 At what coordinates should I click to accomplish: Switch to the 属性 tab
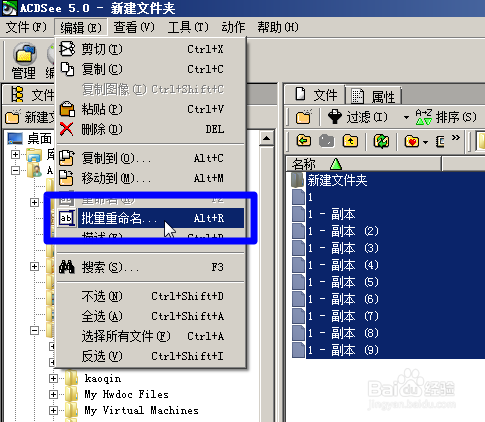(x=373, y=96)
